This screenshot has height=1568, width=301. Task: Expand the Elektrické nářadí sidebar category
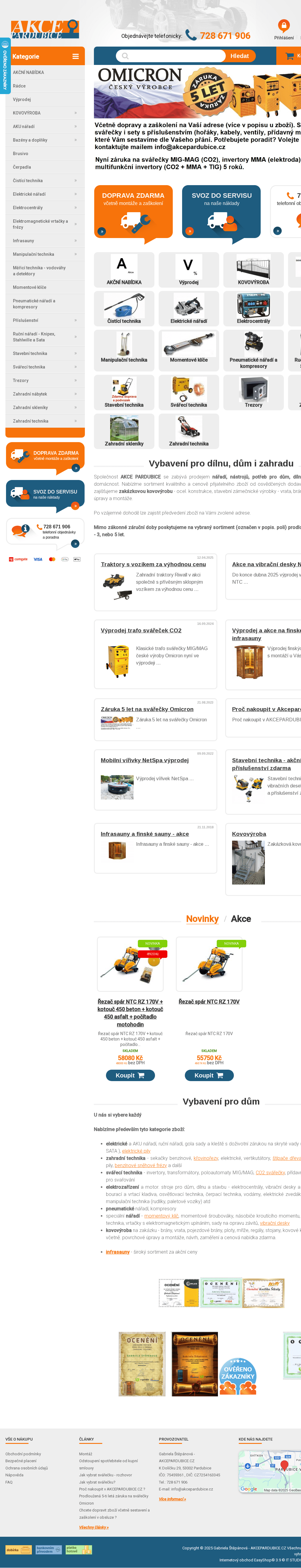coord(76,194)
